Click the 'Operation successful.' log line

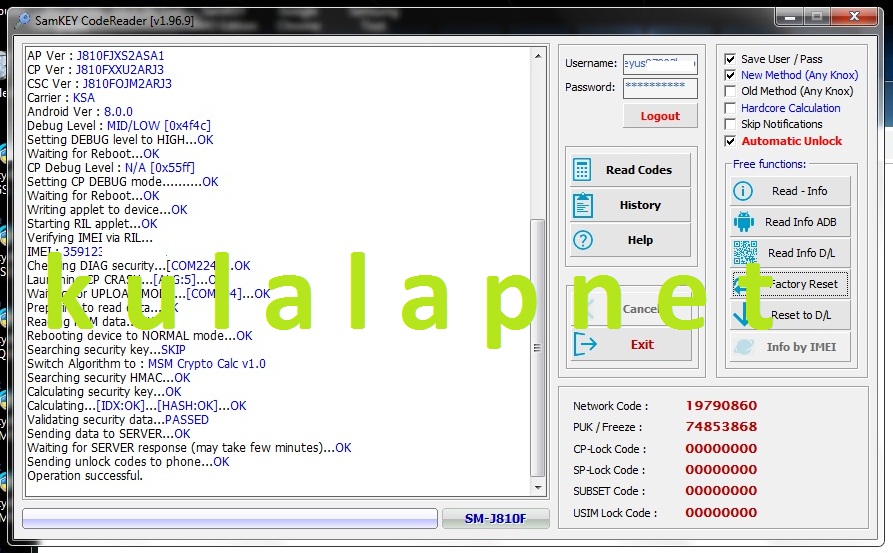tap(85, 476)
